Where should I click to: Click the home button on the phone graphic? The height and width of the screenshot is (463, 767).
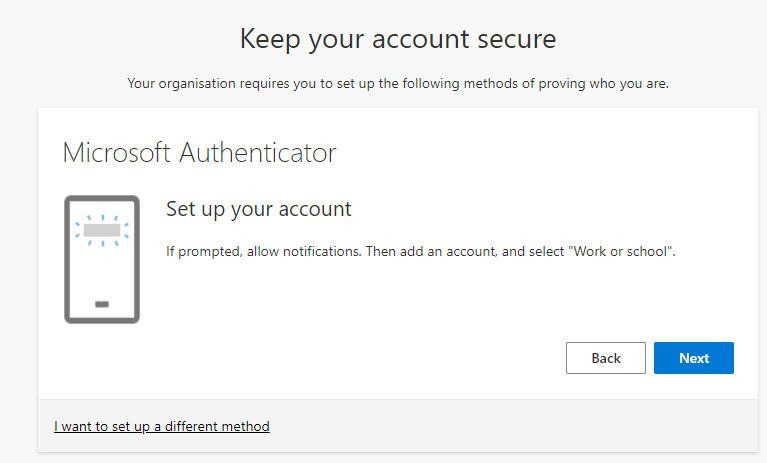point(102,303)
